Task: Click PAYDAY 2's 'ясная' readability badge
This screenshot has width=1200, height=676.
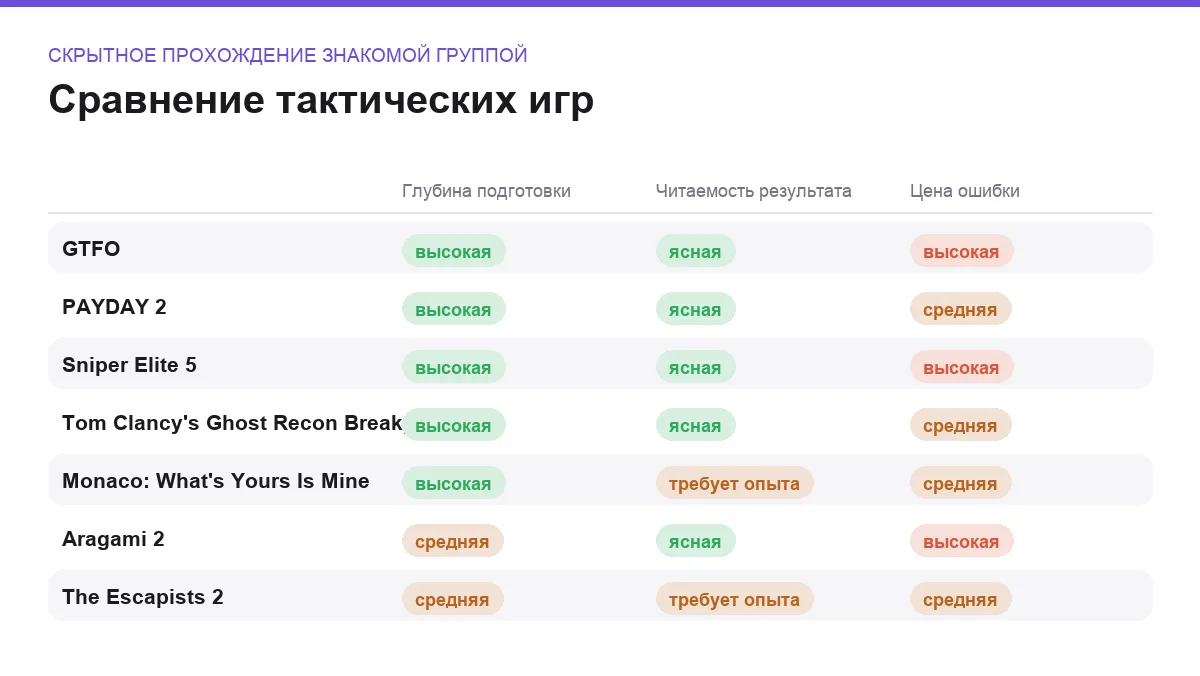Action: pos(696,309)
